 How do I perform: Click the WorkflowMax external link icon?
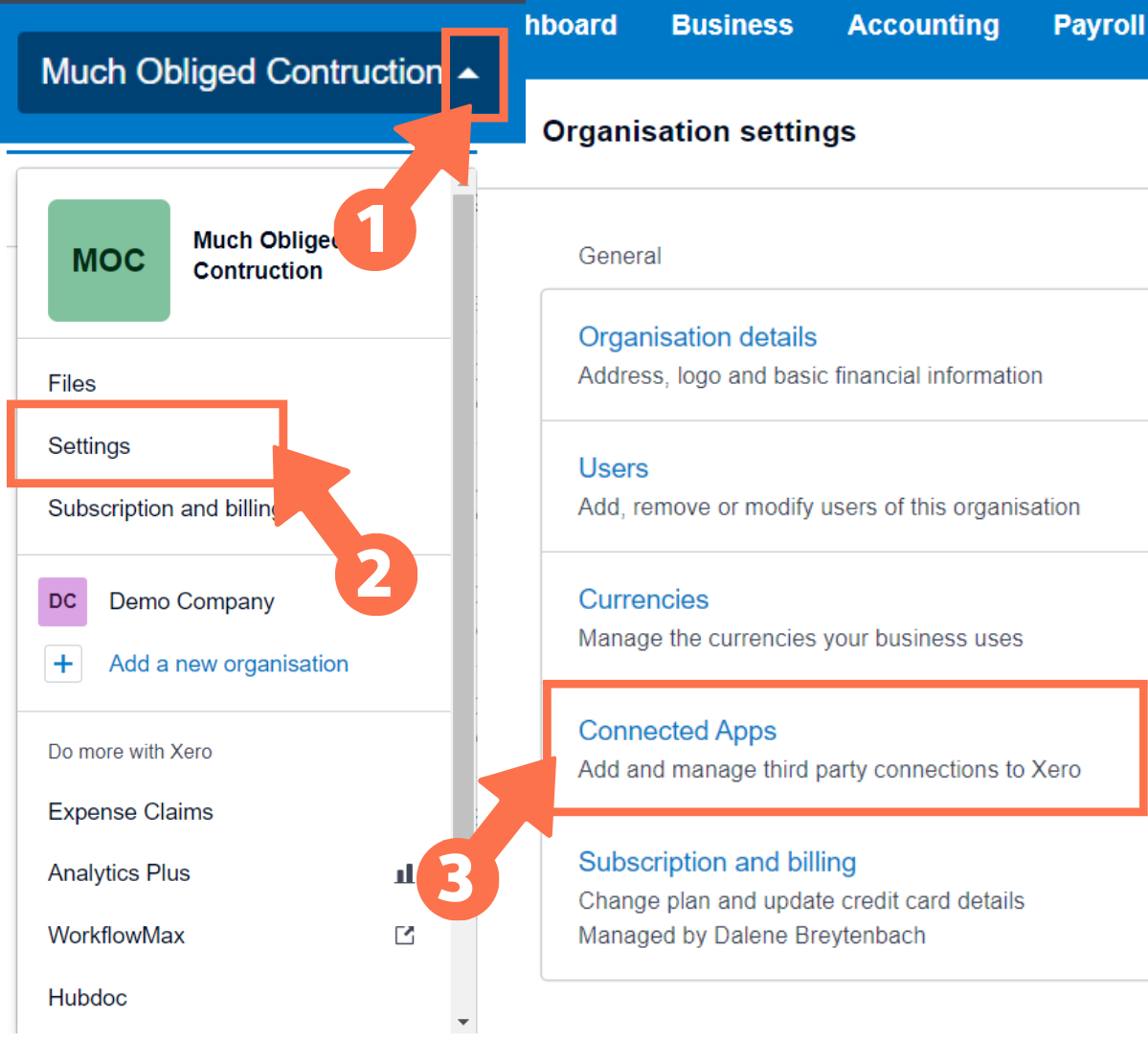[x=403, y=936]
